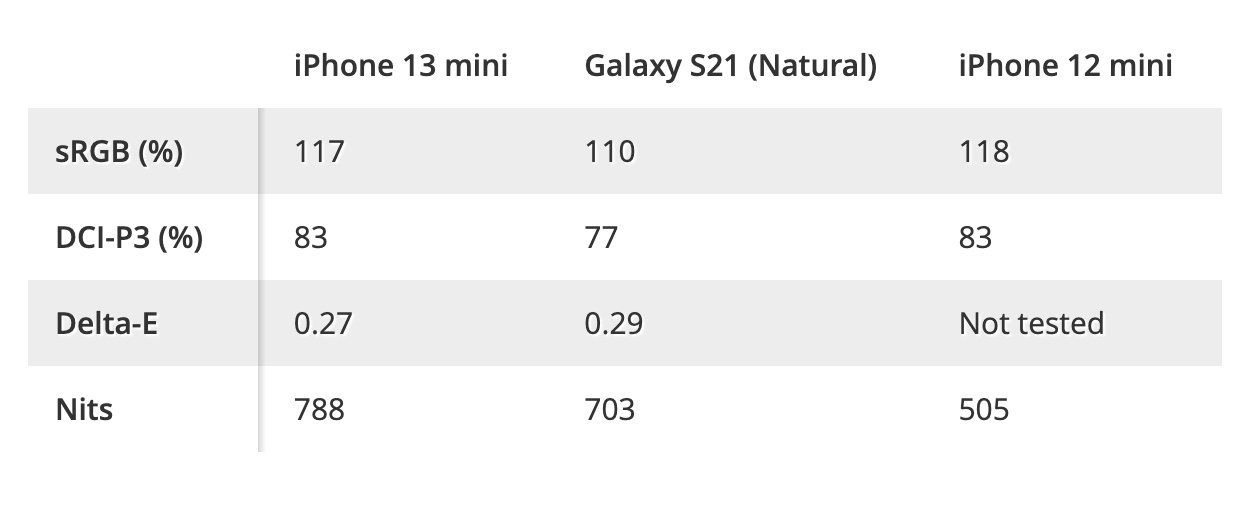Click the DCI-P3 value 77
The image size is (1244, 506).
click(601, 238)
